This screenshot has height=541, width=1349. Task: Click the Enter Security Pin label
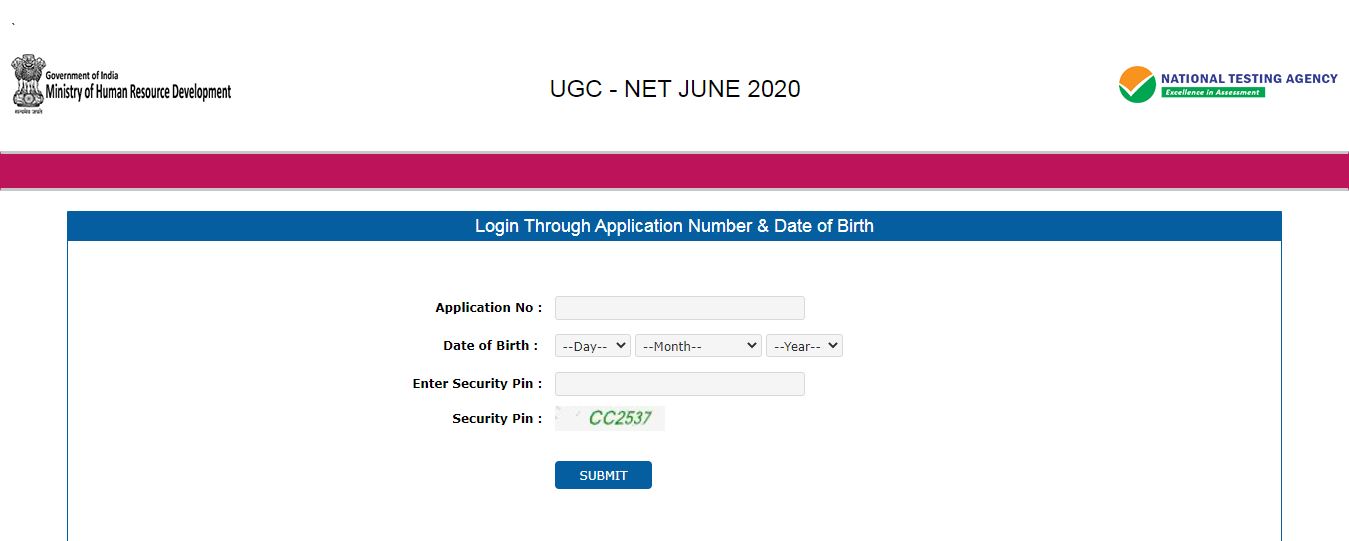(477, 384)
